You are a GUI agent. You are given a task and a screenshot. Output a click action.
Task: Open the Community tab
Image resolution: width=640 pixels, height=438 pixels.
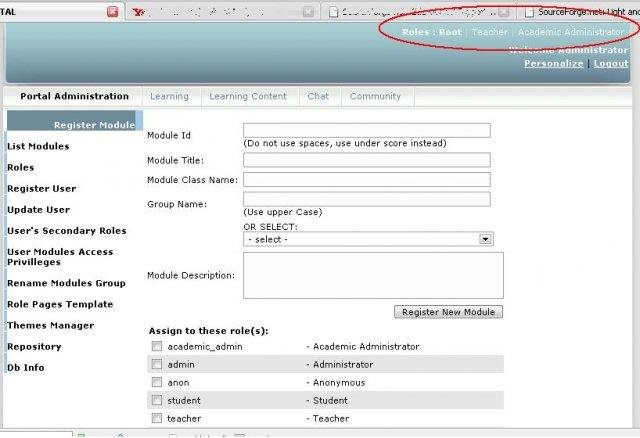(375, 96)
